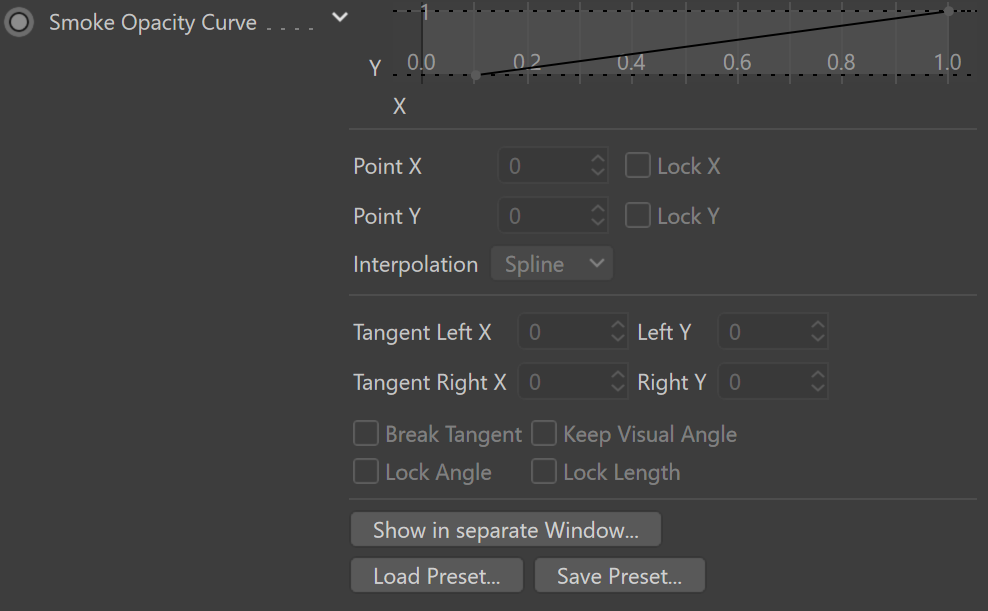This screenshot has height=611, width=988.
Task: Collapse the Smoke Opacity Curve chevron
Action: [x=340, y=17]
